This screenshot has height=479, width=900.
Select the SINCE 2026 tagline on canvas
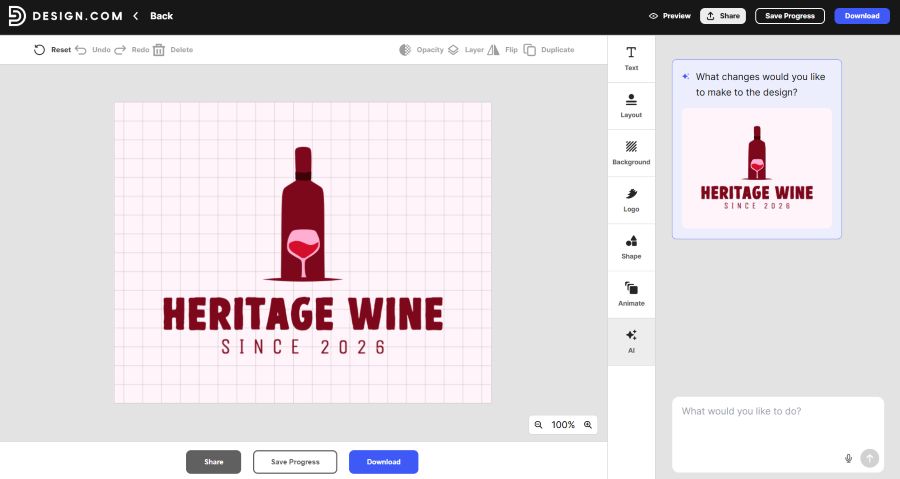(x=303, y=347)
